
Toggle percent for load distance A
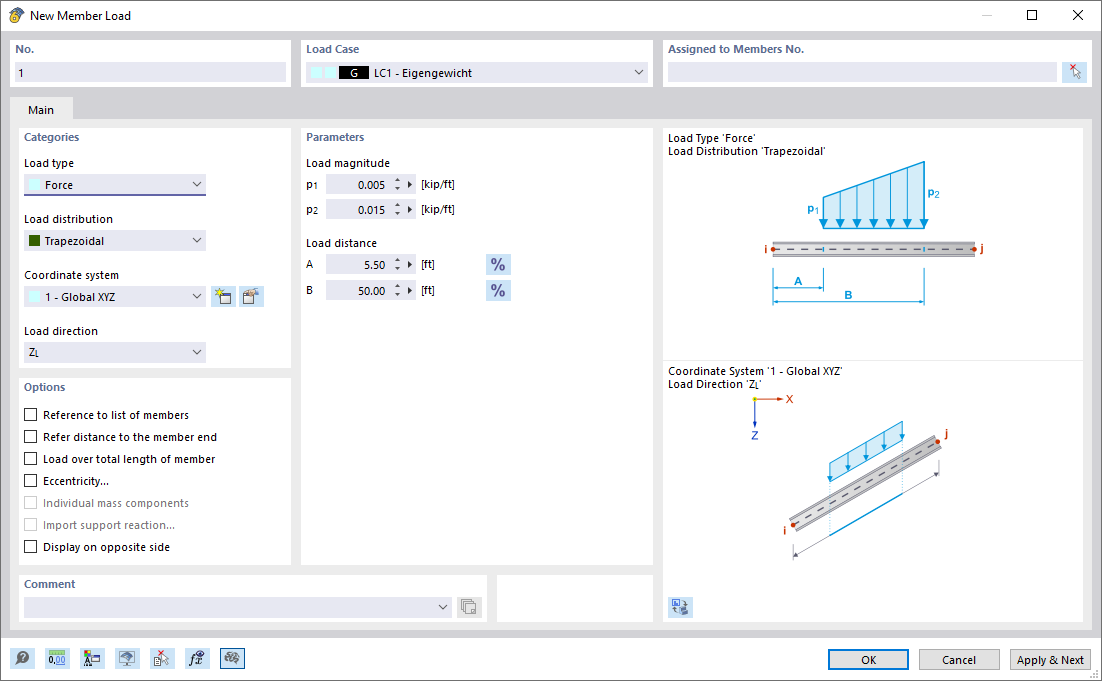point(498,265)
